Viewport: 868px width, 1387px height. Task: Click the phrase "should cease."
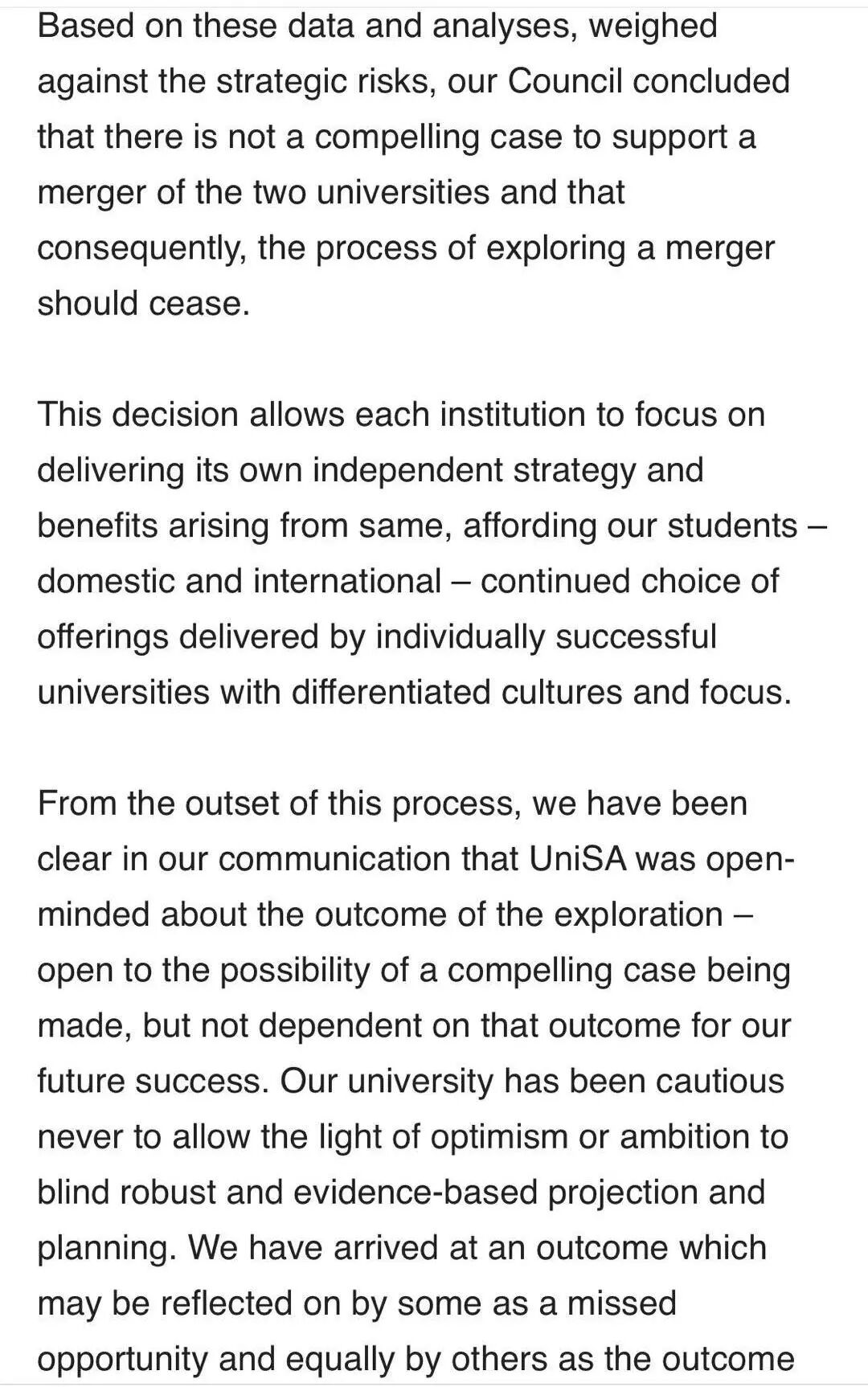click(x=144, y=304)
